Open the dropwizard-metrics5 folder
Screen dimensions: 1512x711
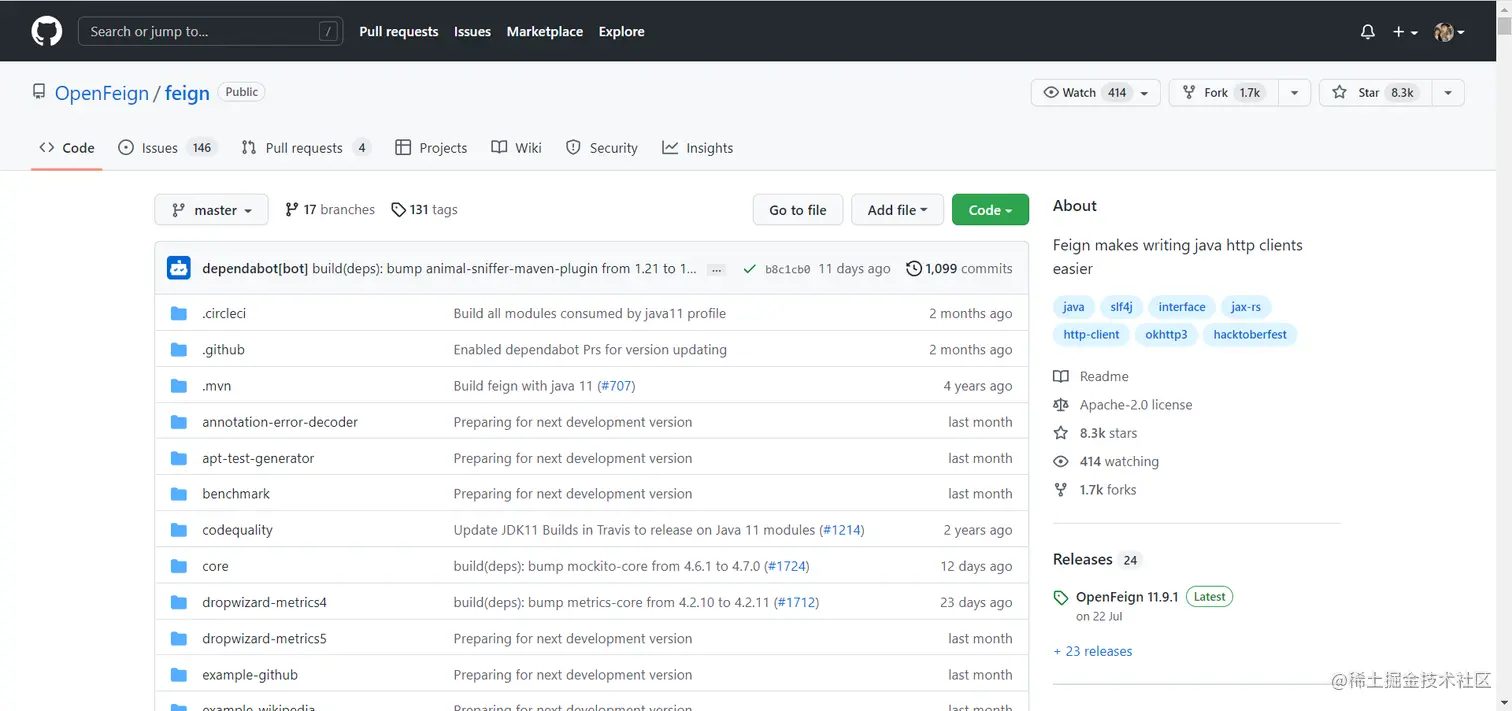pyautogui.click(x=264, y=638)
